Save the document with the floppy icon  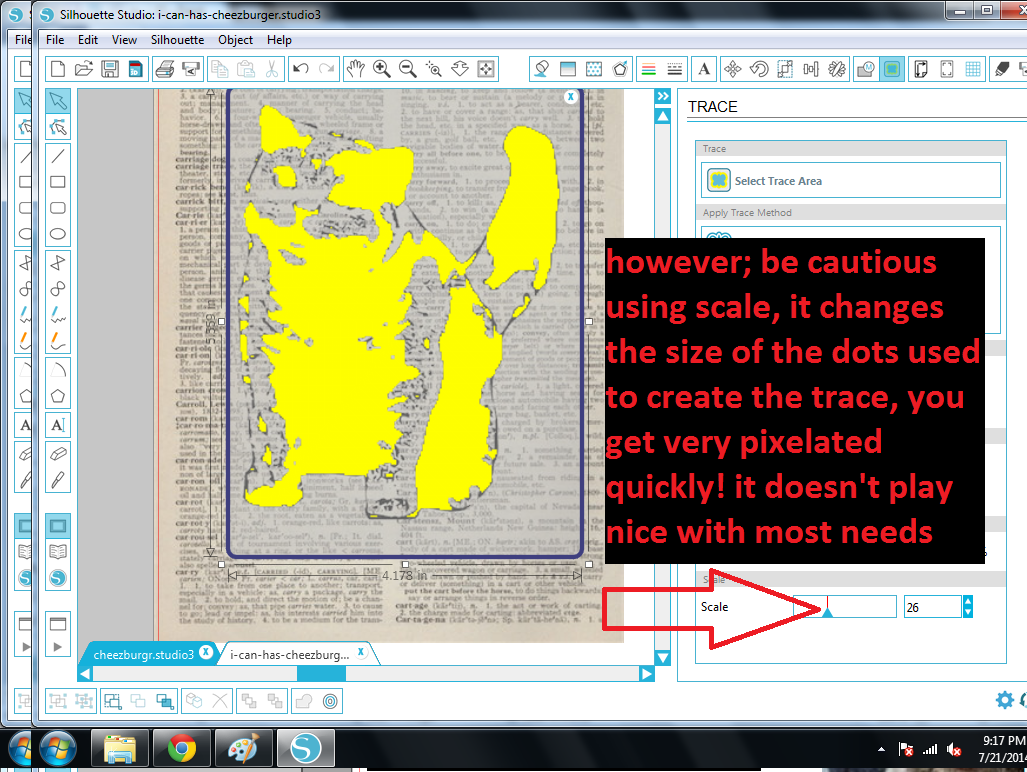109,69
